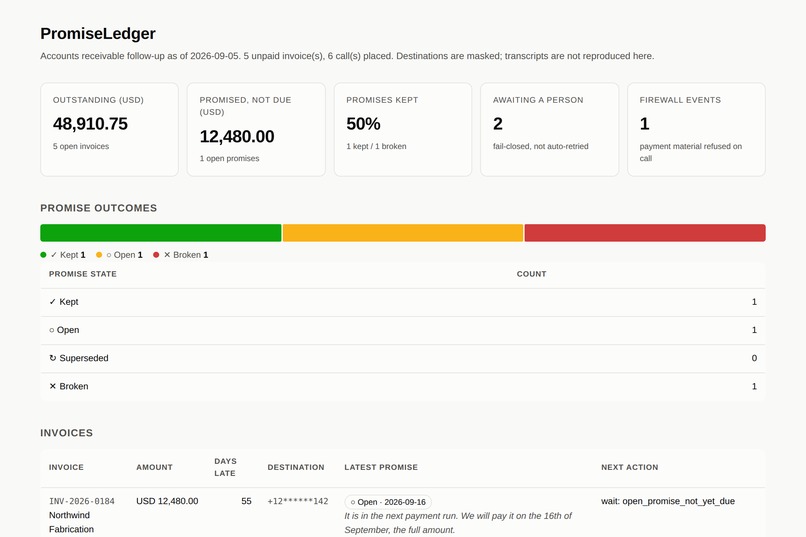The width and height of the screenshot is (806, 537).
Task: Click the Promise State column header
Action: (x=83, y=274)
